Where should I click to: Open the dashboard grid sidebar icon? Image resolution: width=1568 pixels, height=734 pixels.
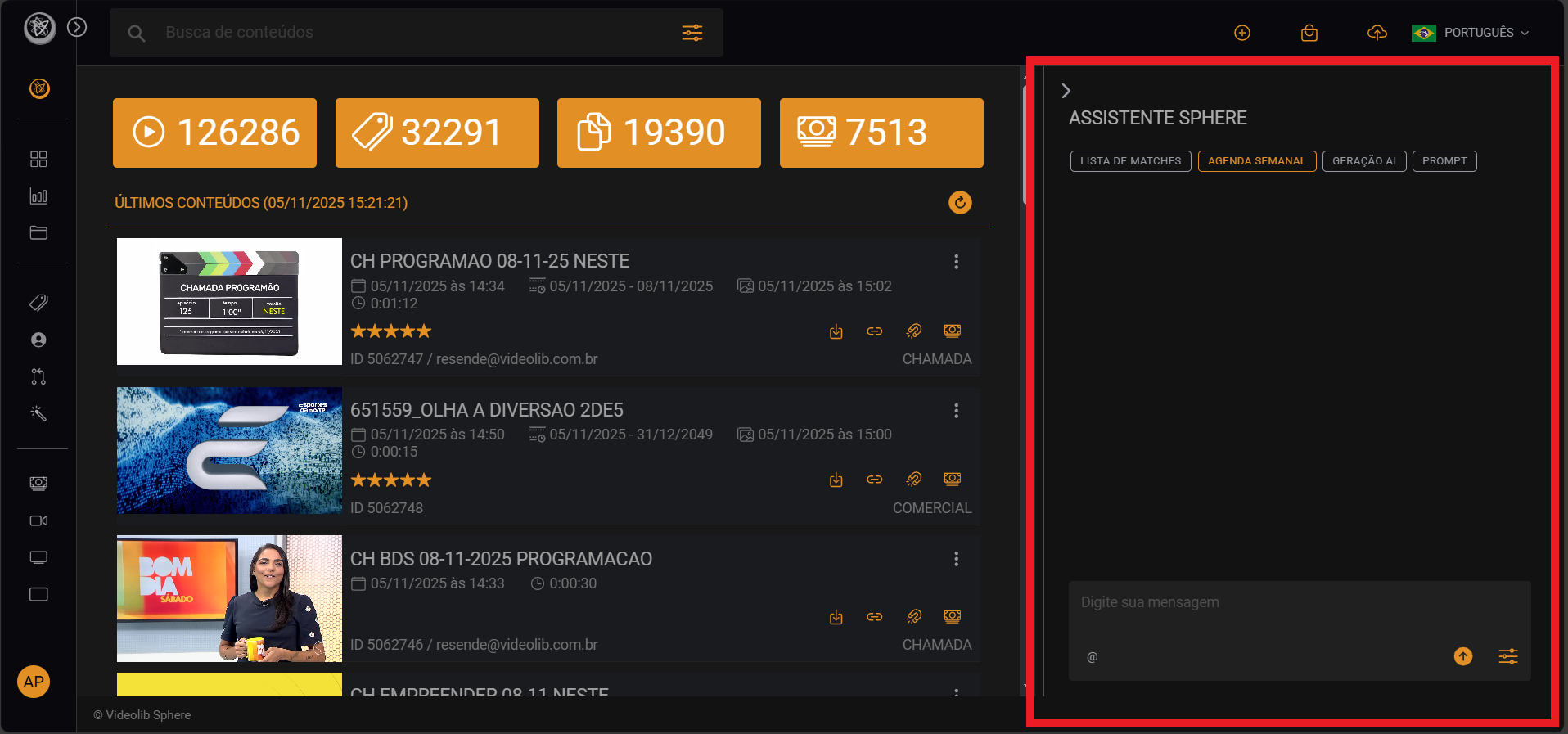tap(38, 159)
